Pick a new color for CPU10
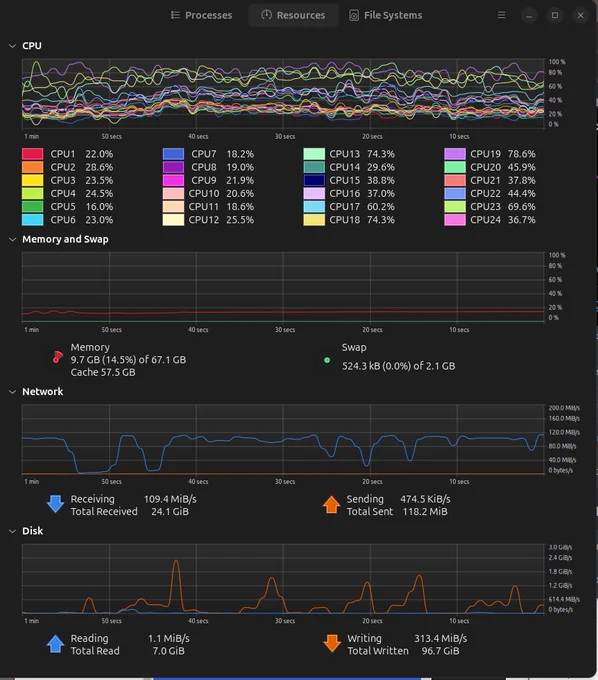 pyautogui.click(x=173, y=193)
